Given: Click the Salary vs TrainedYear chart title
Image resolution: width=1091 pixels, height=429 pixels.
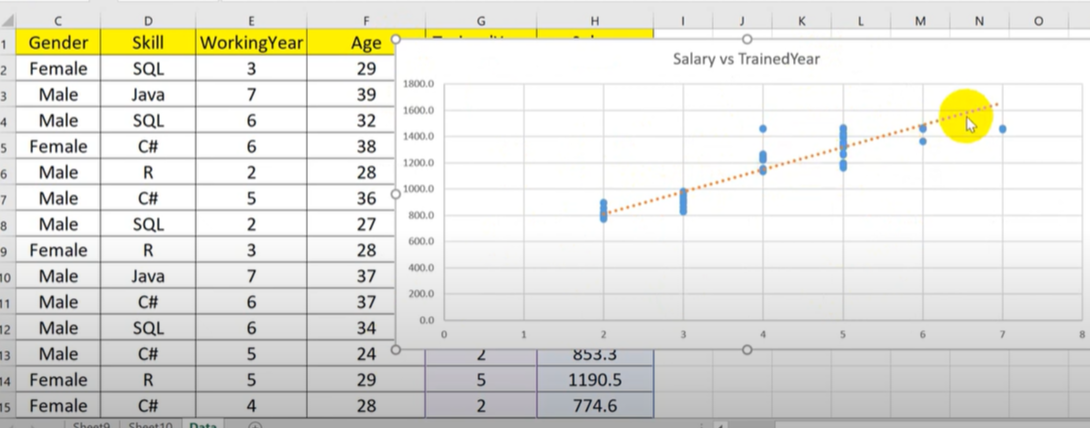Looking at the screenshot, I should point(746,60).
